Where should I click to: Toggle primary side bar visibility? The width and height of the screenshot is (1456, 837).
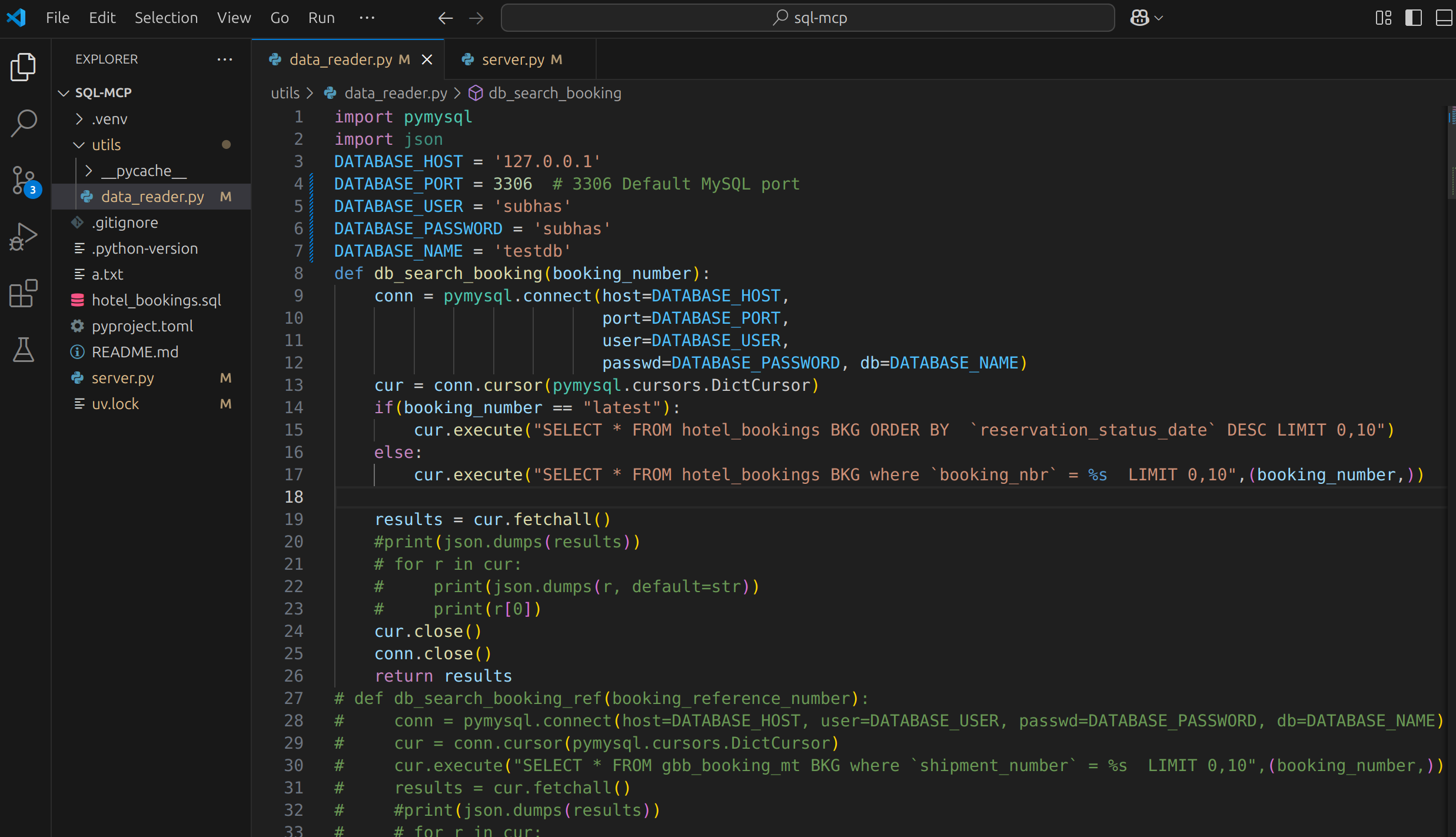1413,18
